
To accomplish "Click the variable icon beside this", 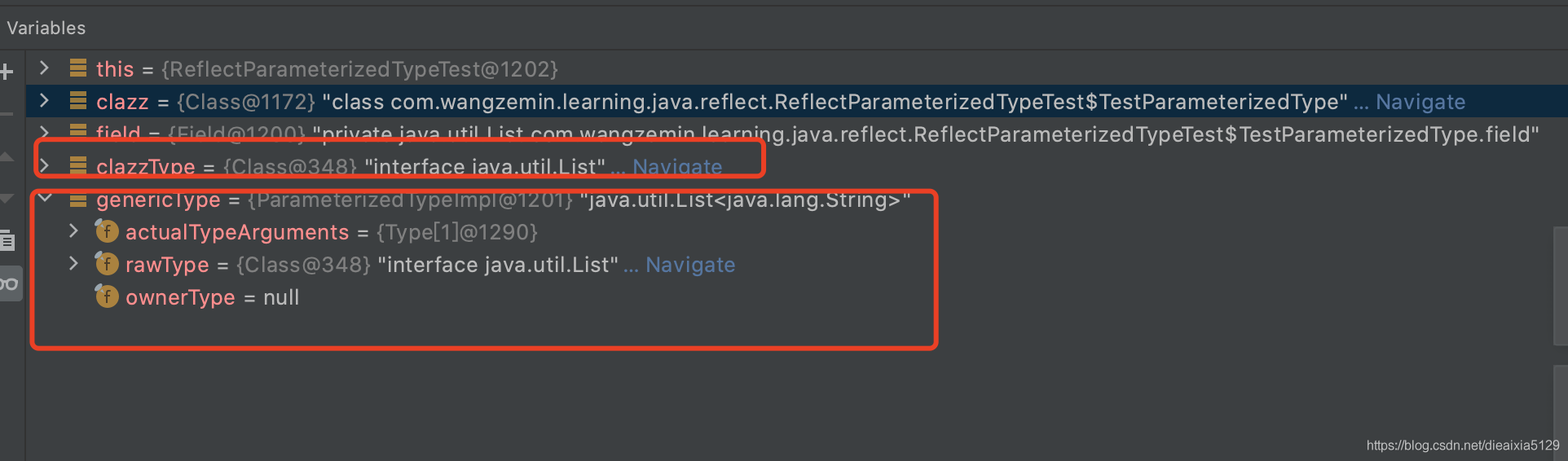I will pos(78,68).
